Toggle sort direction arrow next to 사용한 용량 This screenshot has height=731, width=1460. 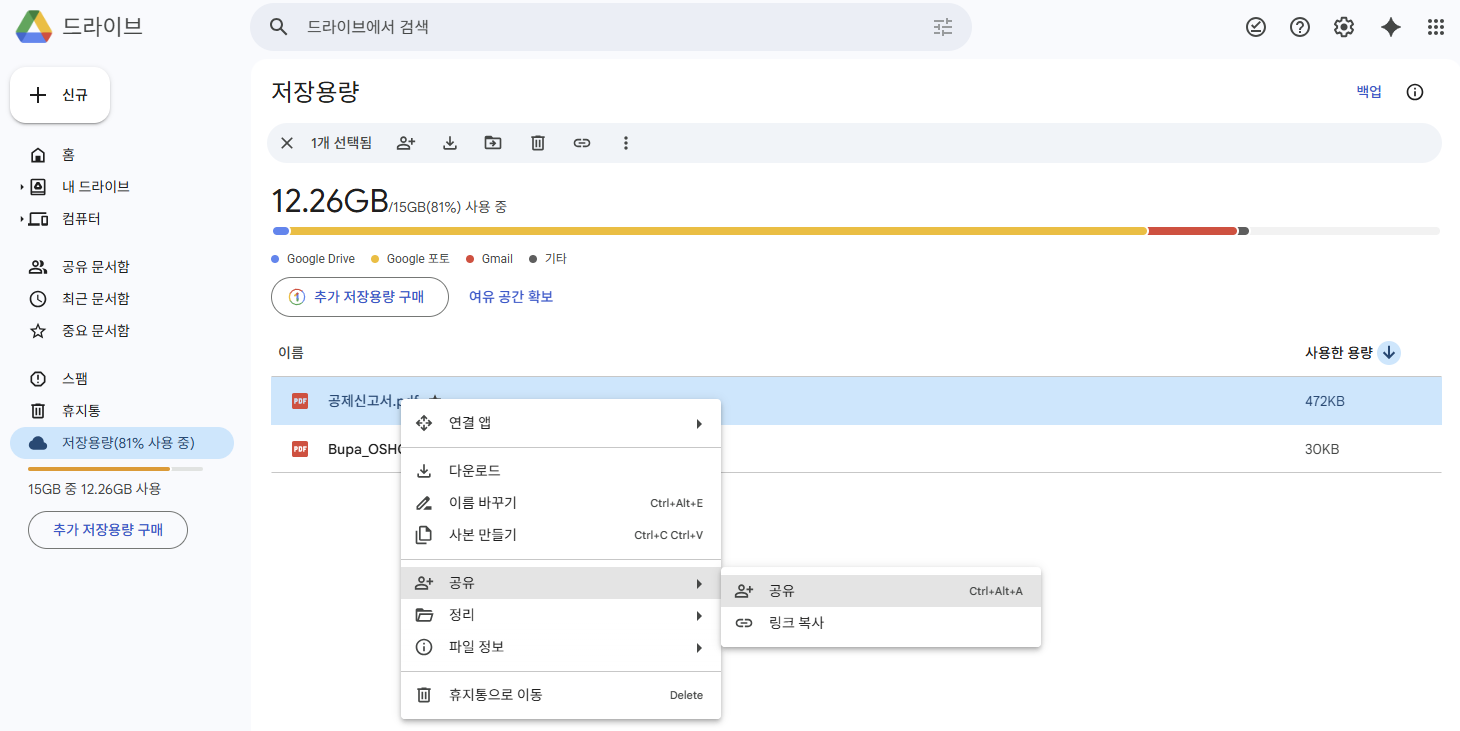pos(1389,353)
